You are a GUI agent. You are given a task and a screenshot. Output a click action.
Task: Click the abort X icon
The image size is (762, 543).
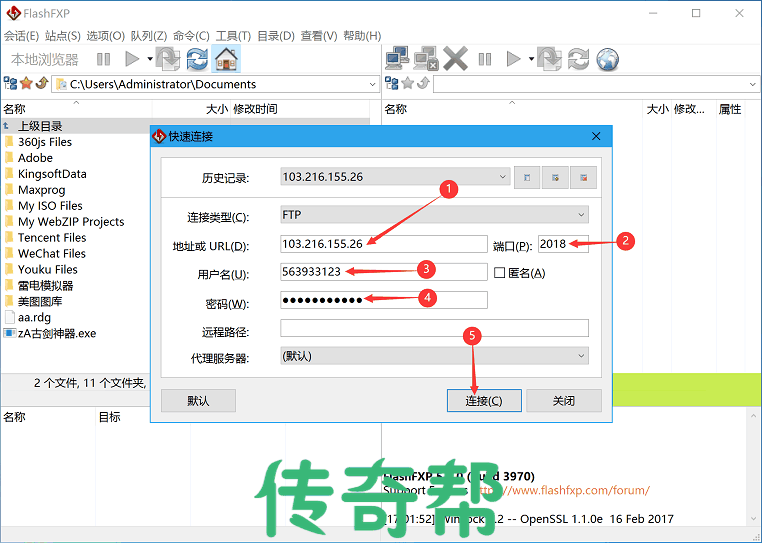(455, 59)
